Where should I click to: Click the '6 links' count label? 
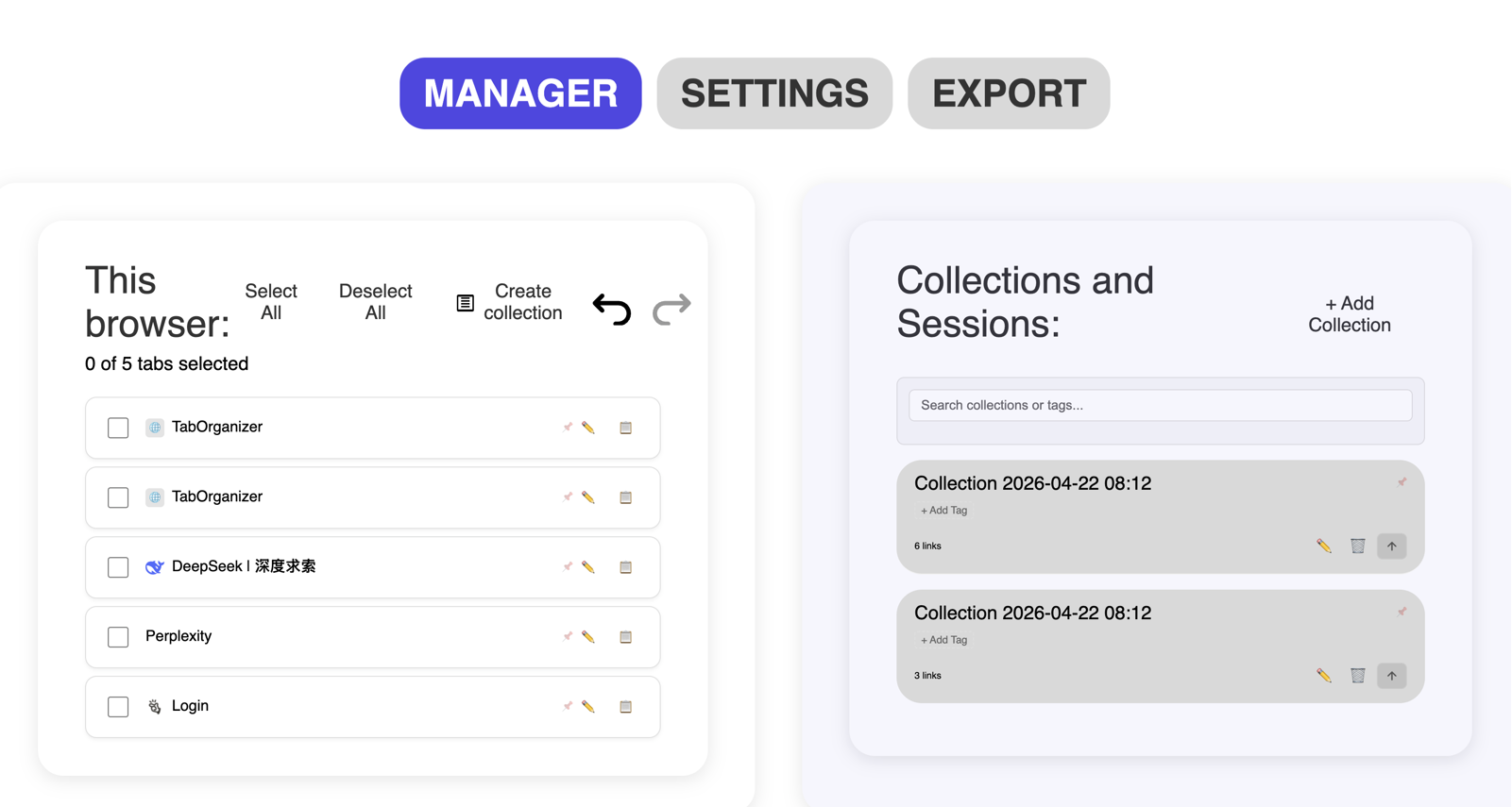[927, 546]
